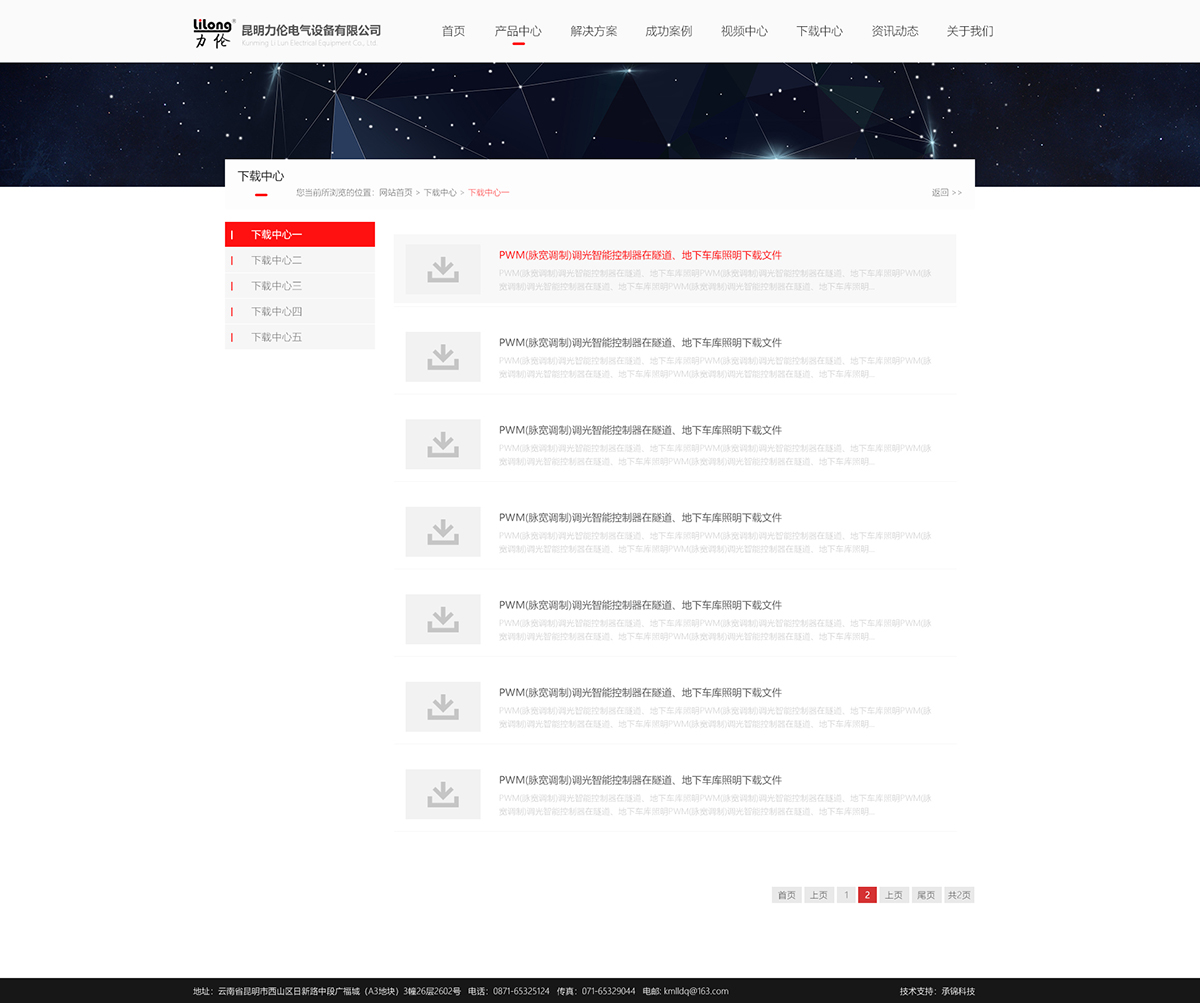Click download icon of the last file entry
1200x1003 pixels.
click(443, 794)
